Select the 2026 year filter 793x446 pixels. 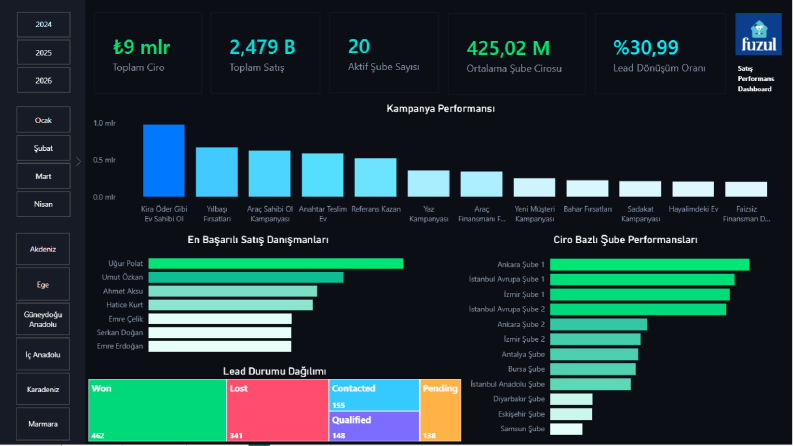43,80
